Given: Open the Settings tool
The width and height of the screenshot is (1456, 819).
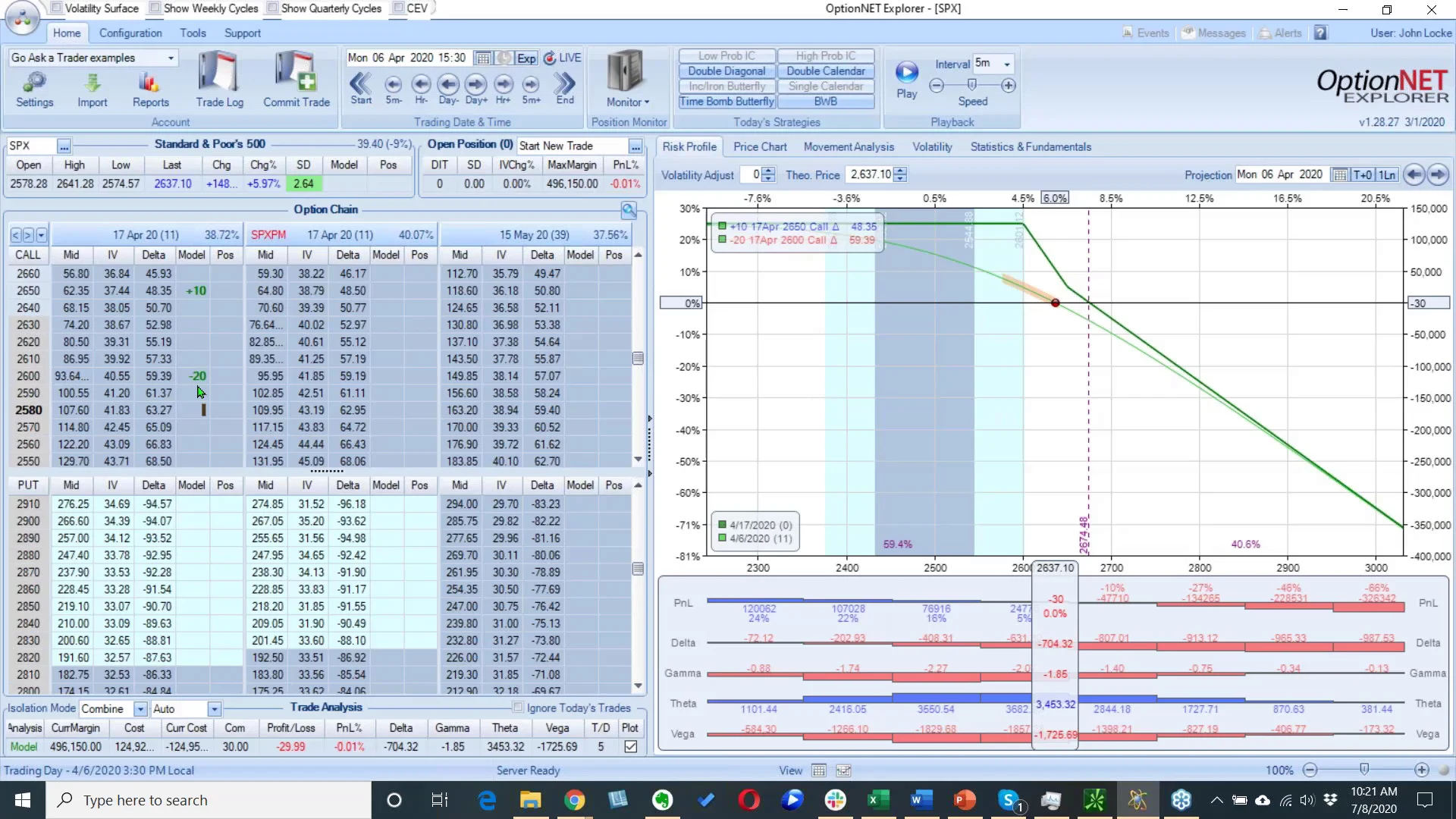Looking at the screenshot, I should click(x=35, y=89).
